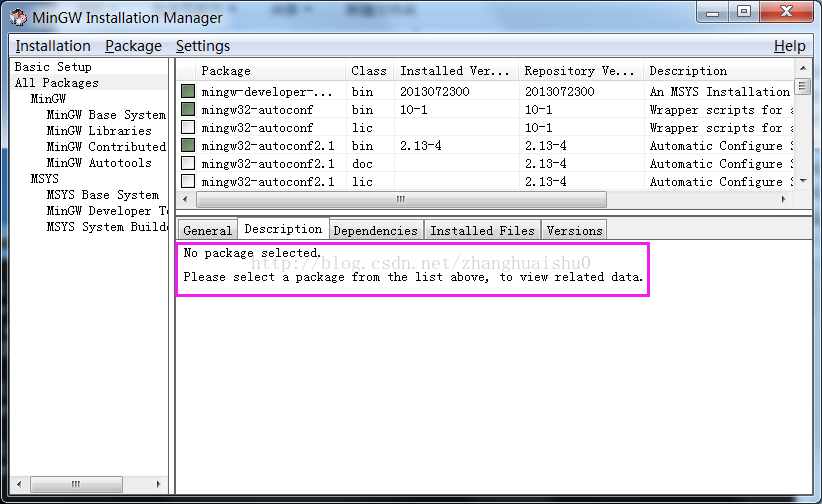Click the package list scroll-down arrow
This screenshot has height=504, width=822.
pyautogui.click(x=803, y=181)
